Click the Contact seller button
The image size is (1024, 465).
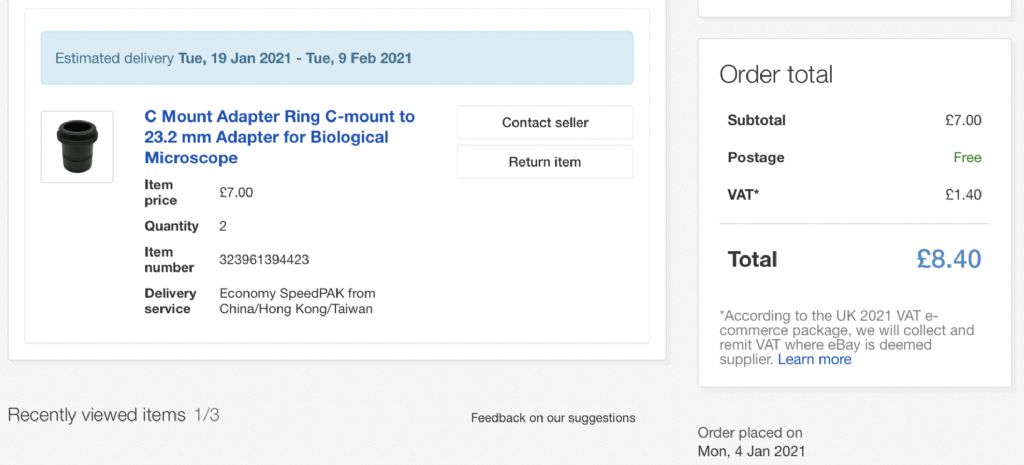[545, 123]
